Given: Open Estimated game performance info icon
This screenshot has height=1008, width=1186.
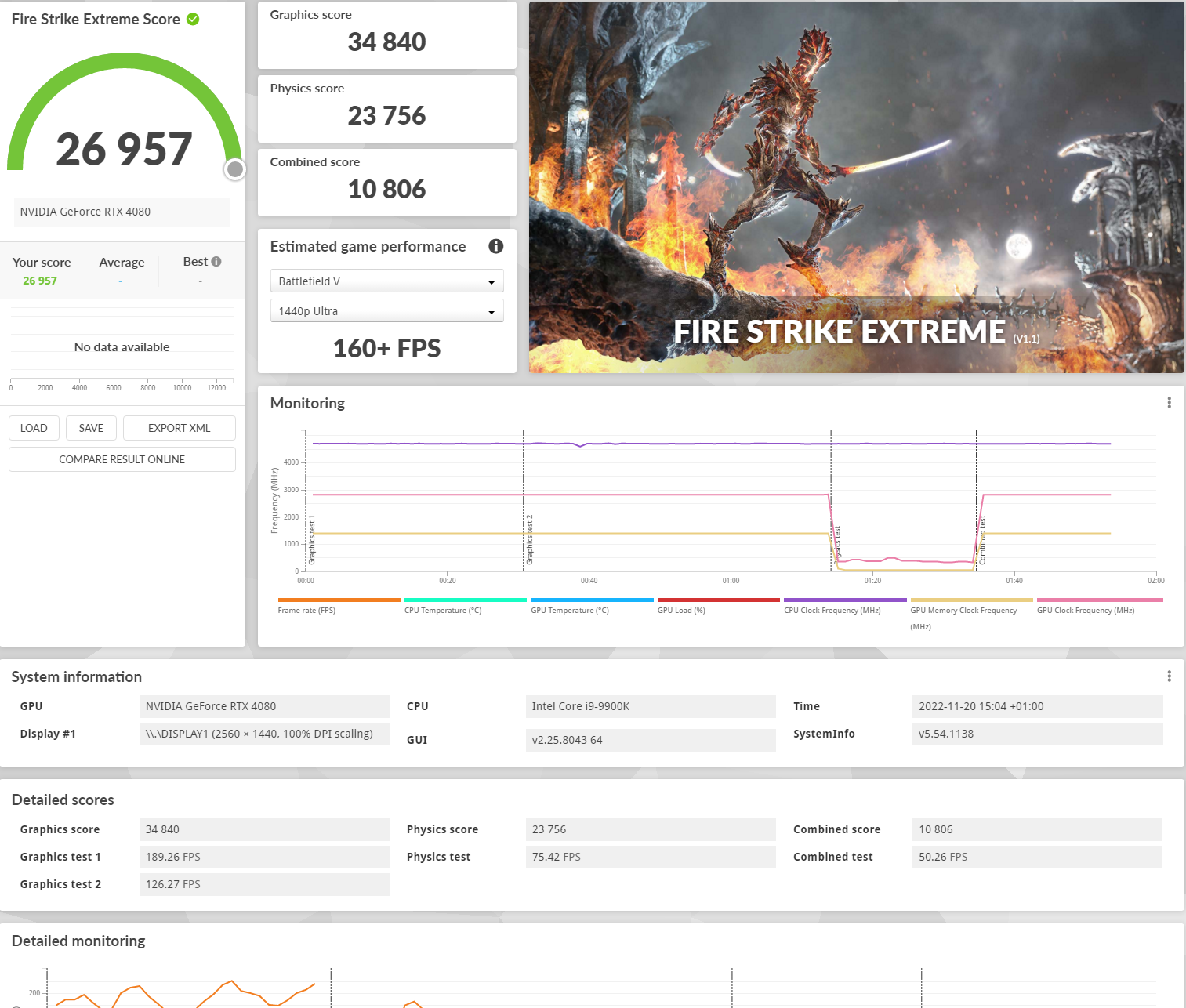Looking at the screenshot, I should pos(496,246).
